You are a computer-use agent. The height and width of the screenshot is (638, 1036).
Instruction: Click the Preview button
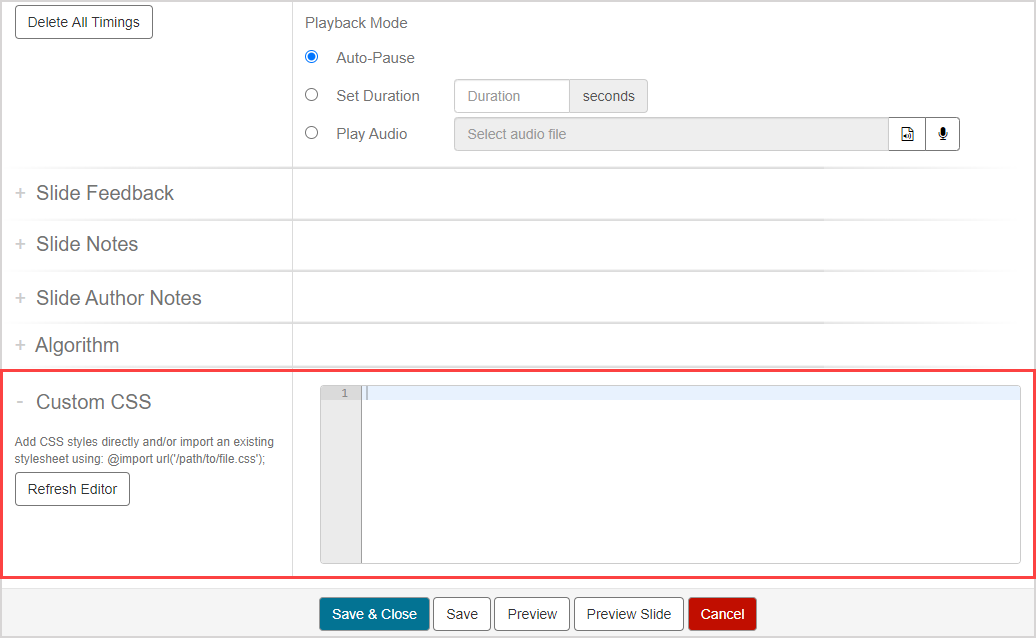[532, 614]
